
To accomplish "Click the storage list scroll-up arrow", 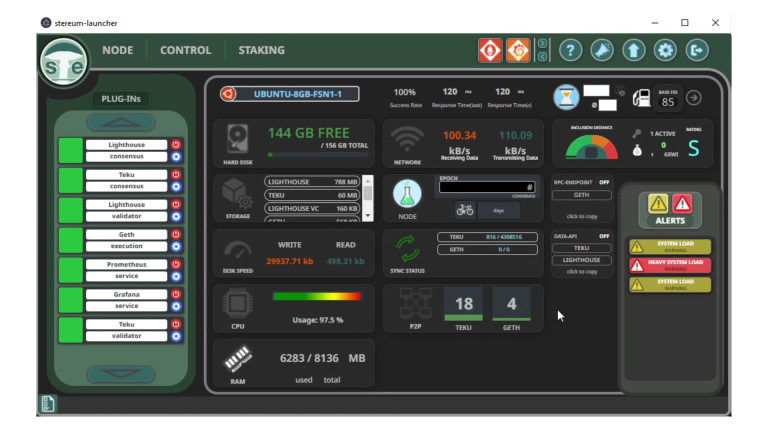I will pyautogui.click(x=368, y=180).
